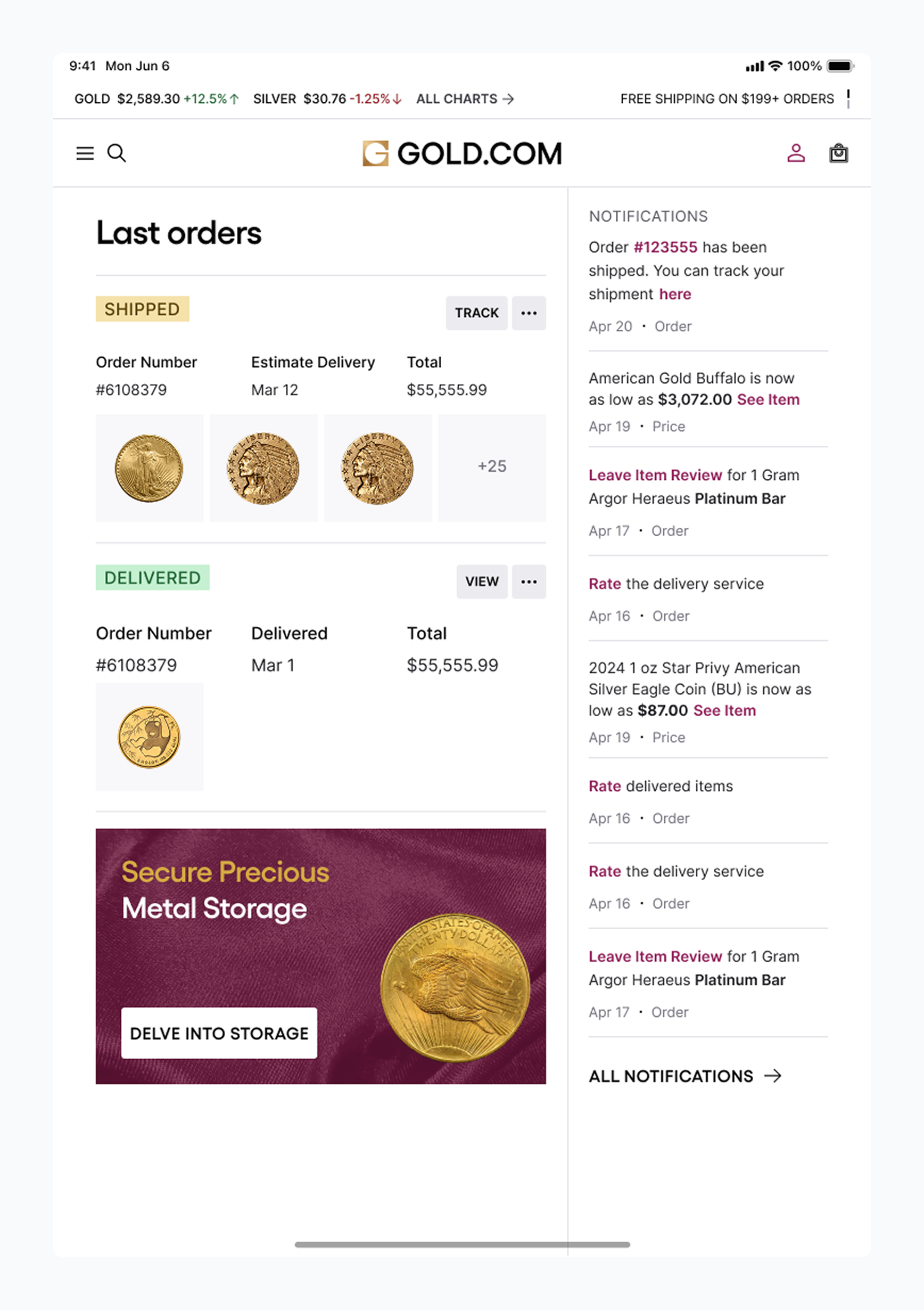This screenshot has height=1310, width=924.
Task: Click the All Notifications arrow
Action: tap(772, 1076)
